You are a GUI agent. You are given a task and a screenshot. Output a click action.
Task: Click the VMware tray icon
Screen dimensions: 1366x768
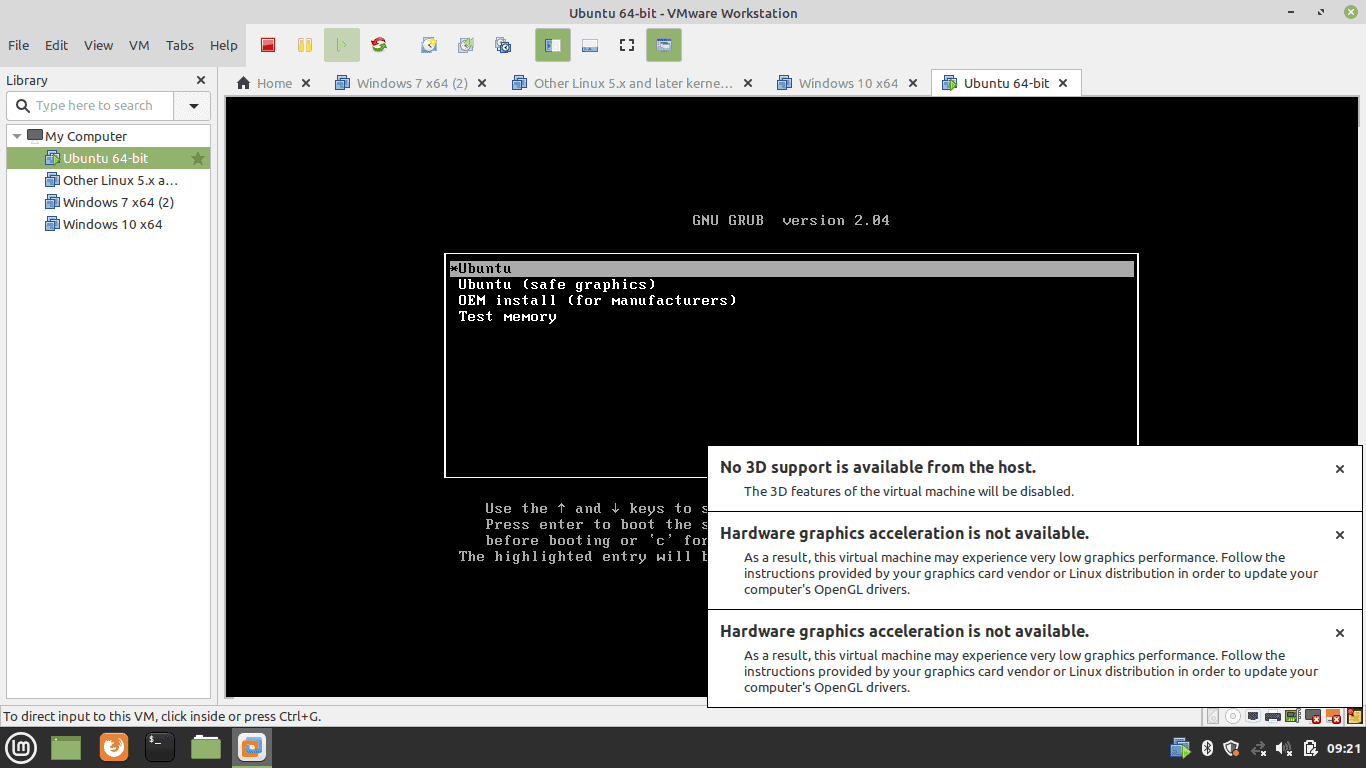[1181, 748]
